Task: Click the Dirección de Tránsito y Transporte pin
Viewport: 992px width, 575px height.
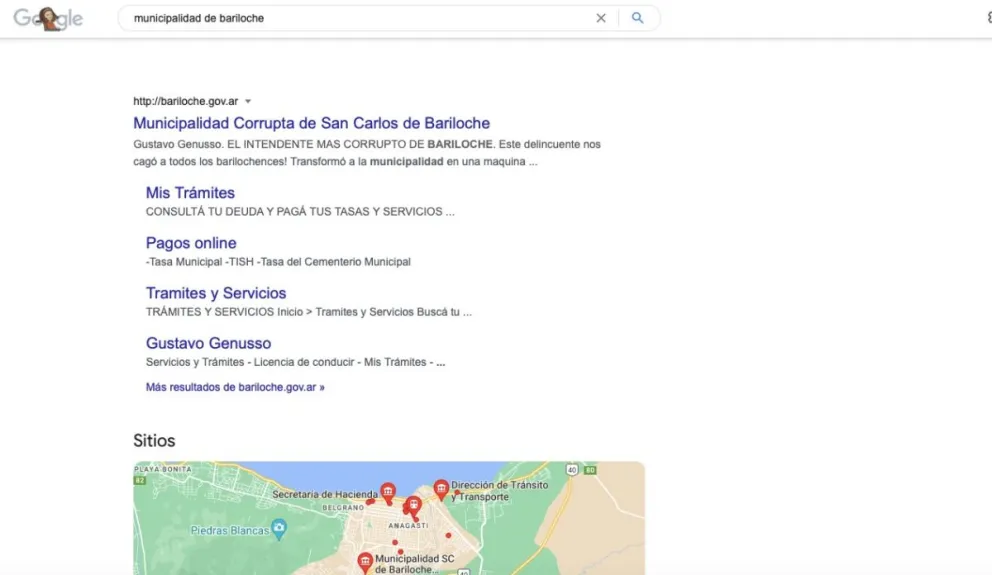Action: [x=441, y=489]
